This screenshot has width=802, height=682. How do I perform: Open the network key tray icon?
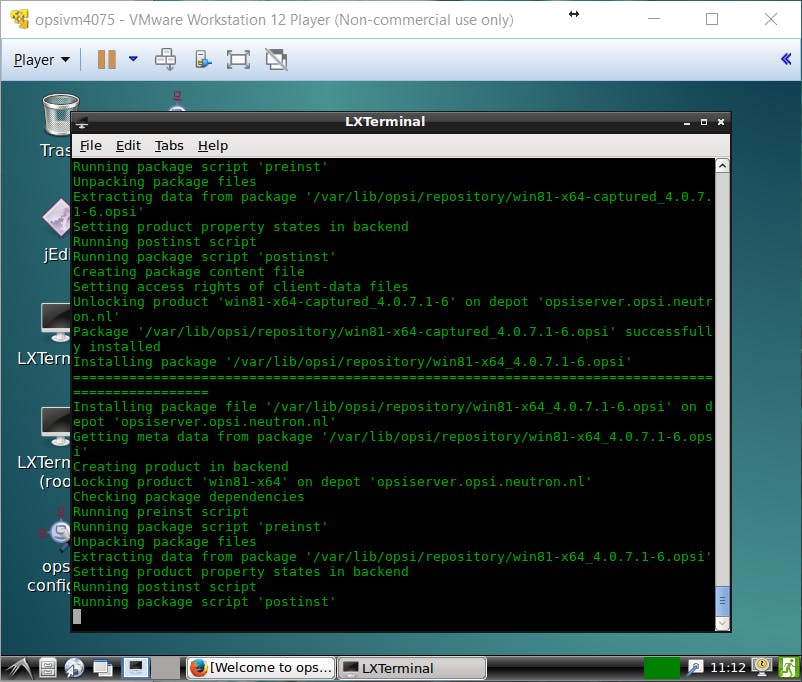click(695, 667)
